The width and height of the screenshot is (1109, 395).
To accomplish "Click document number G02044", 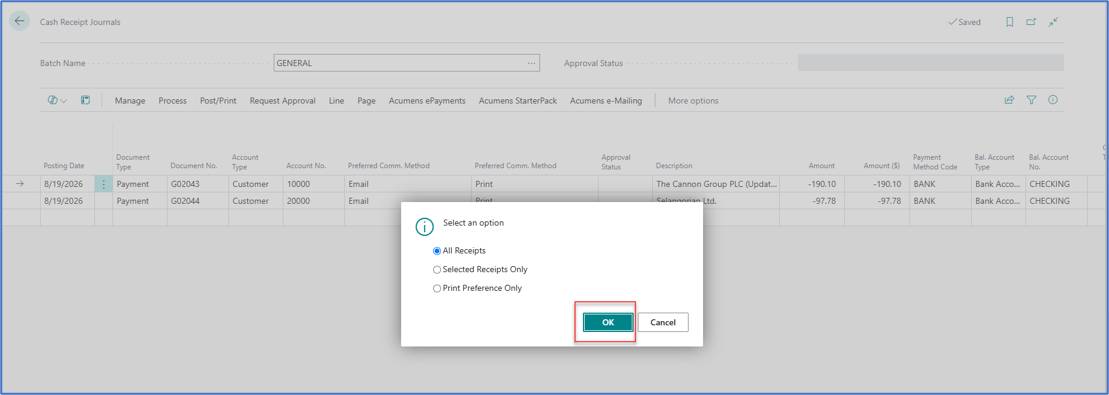I will point(185,201).
